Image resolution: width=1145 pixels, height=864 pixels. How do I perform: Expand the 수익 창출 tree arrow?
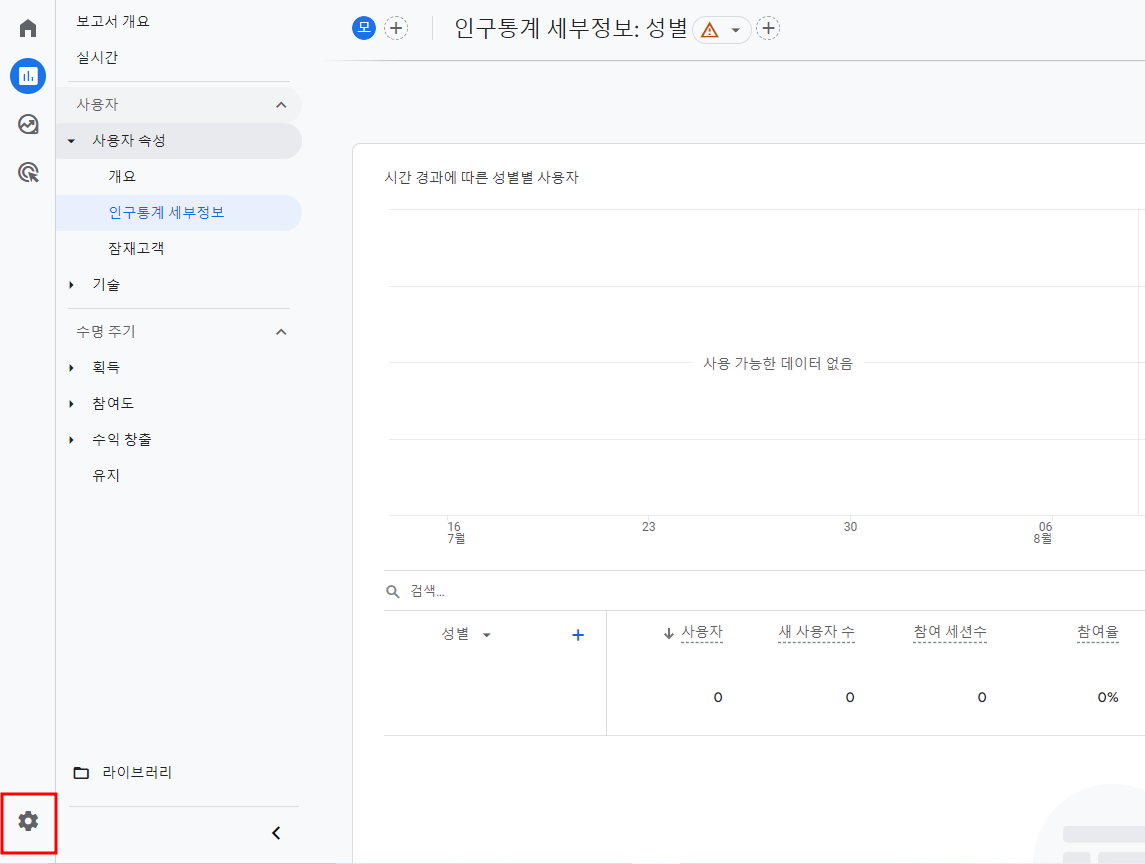point(72,440)
